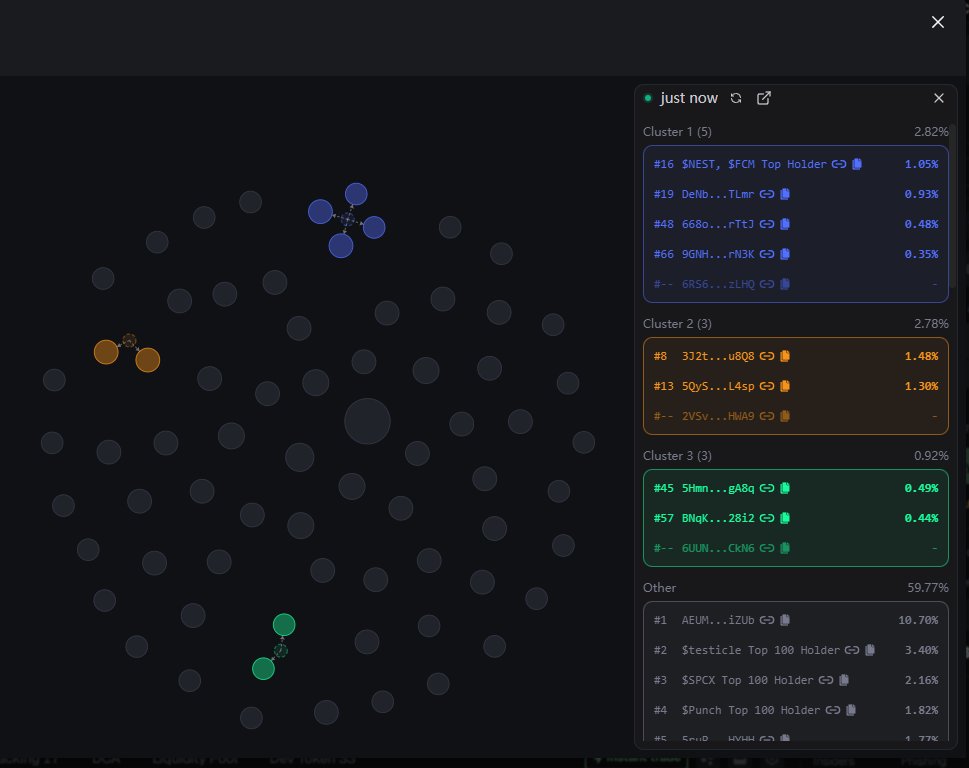The width and height of the screenshot is (969, 768).
Task: Open link icon for DeNb...TLmr
Action: (x=767, y=194)
